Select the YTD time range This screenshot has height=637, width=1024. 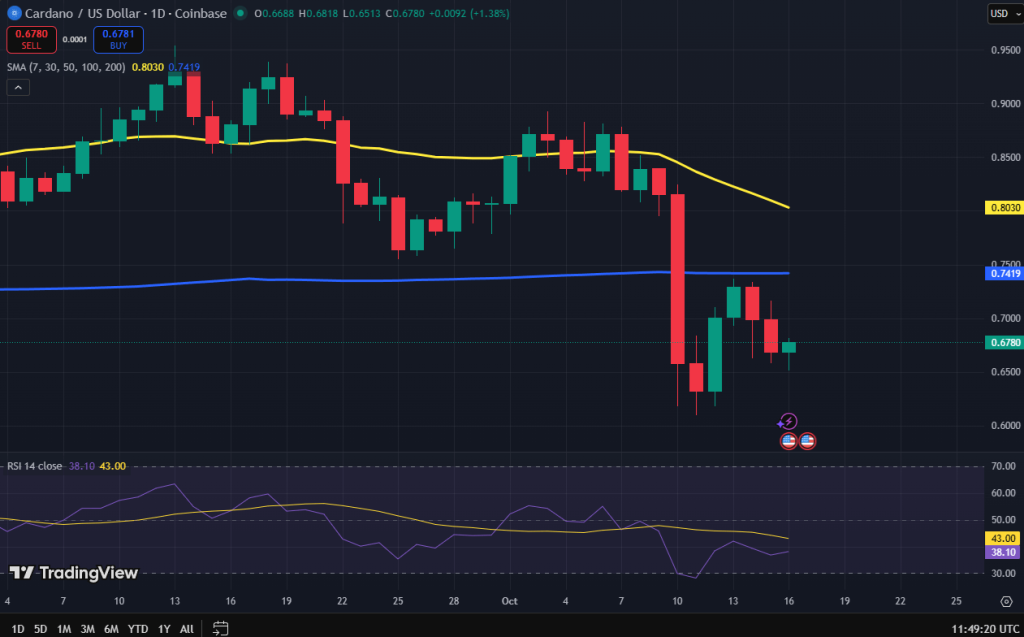click(x=138, y=629)
